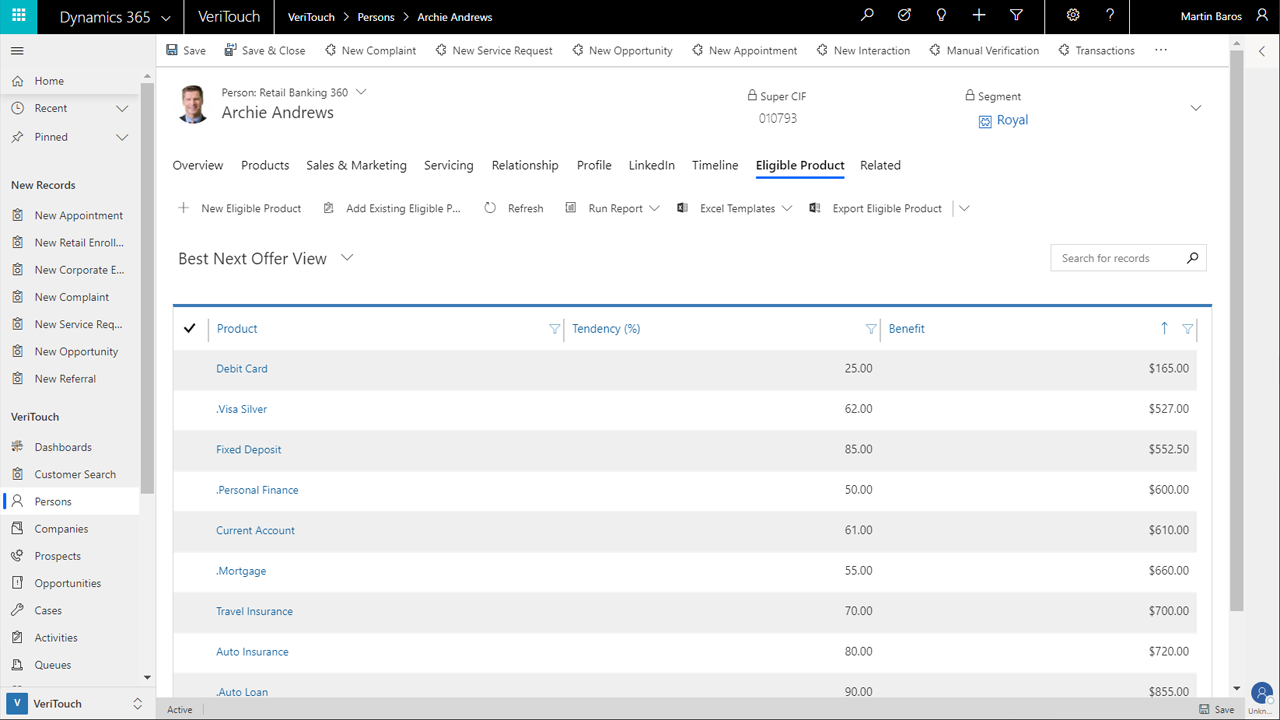Switch to the Timeline tab

click(715, 165)
